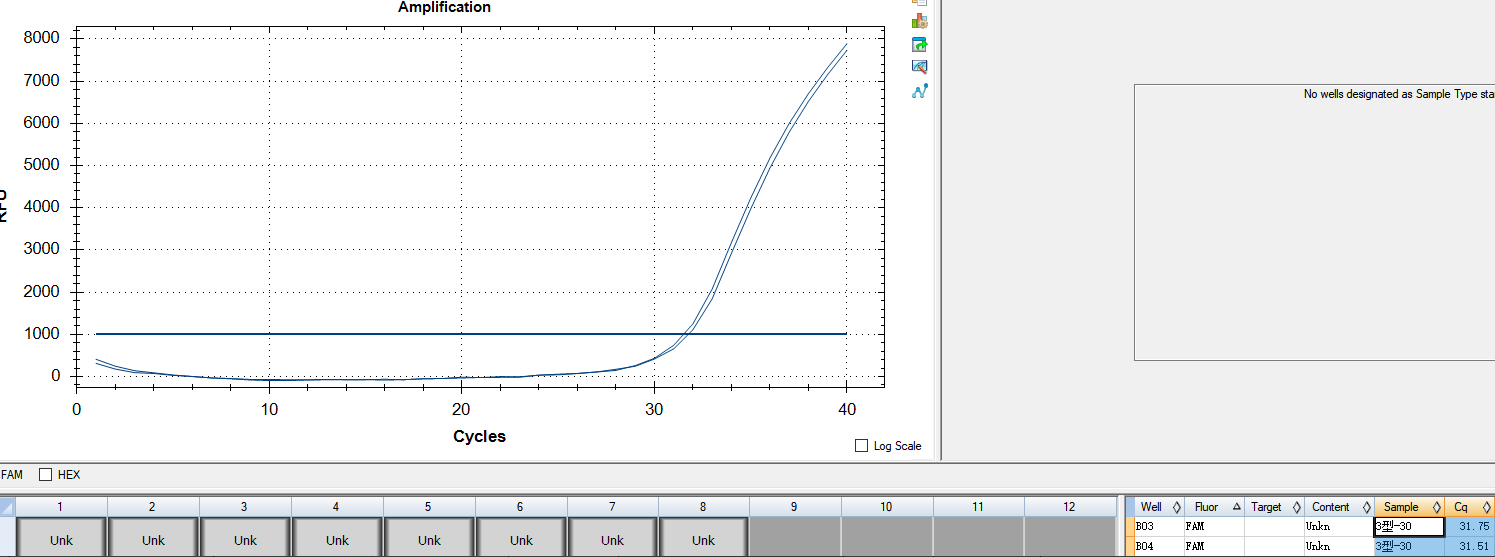This screenshot has width=1495, height=557.
Task: Click FAM fluor cell in B03 row
Action: click(1214, 526)
